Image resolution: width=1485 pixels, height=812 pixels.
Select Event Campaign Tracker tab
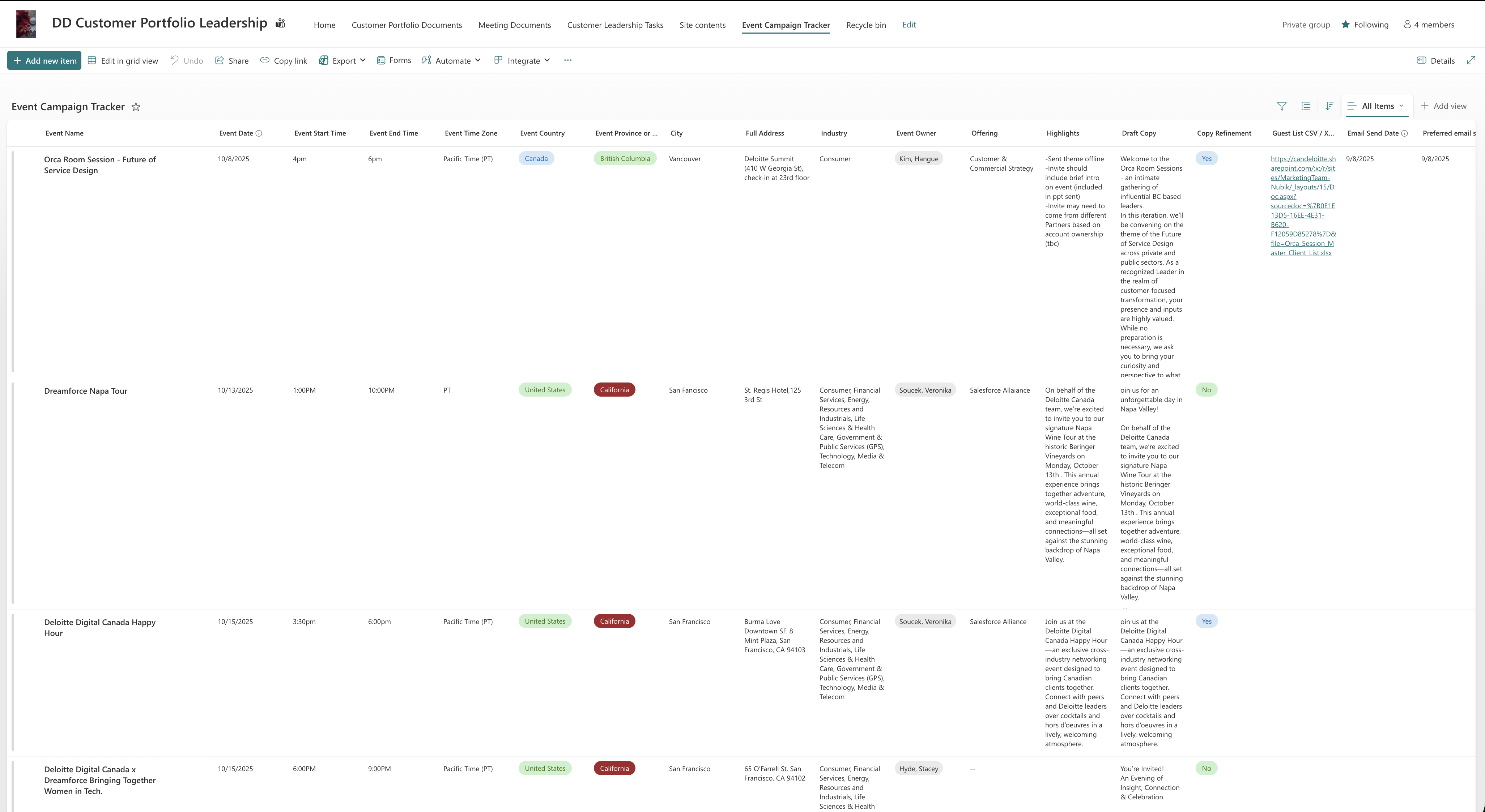(786, 25)
